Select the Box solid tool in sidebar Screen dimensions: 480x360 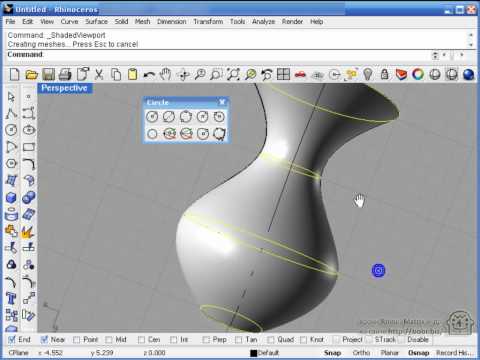[11, 197]
